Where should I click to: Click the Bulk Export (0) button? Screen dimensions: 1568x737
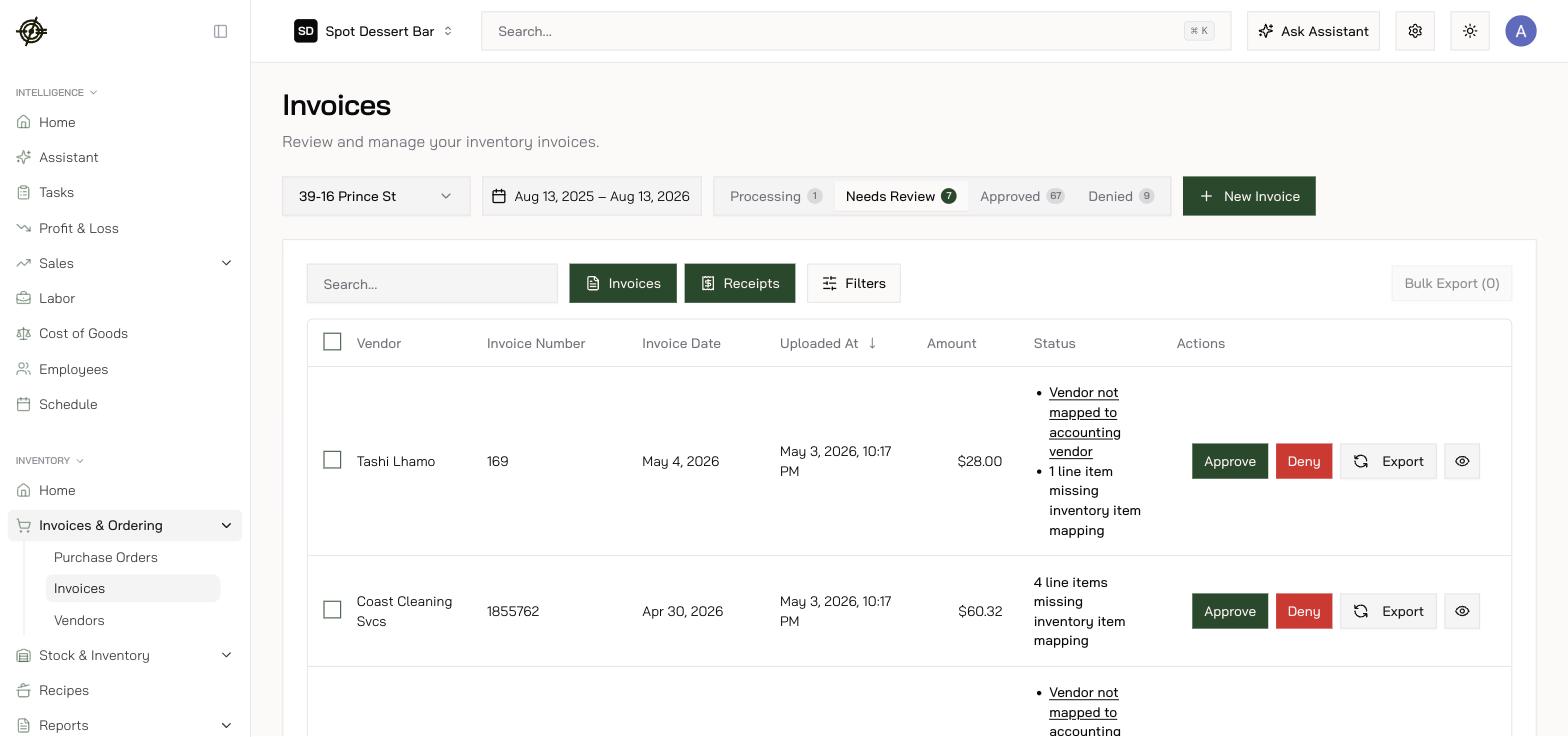click(x=1452, y=283)
